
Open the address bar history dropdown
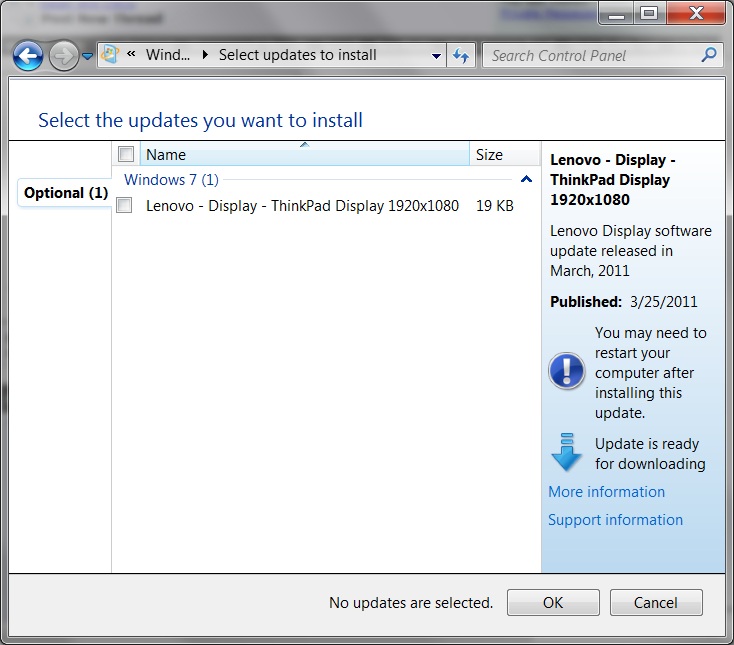click(436, 56)
